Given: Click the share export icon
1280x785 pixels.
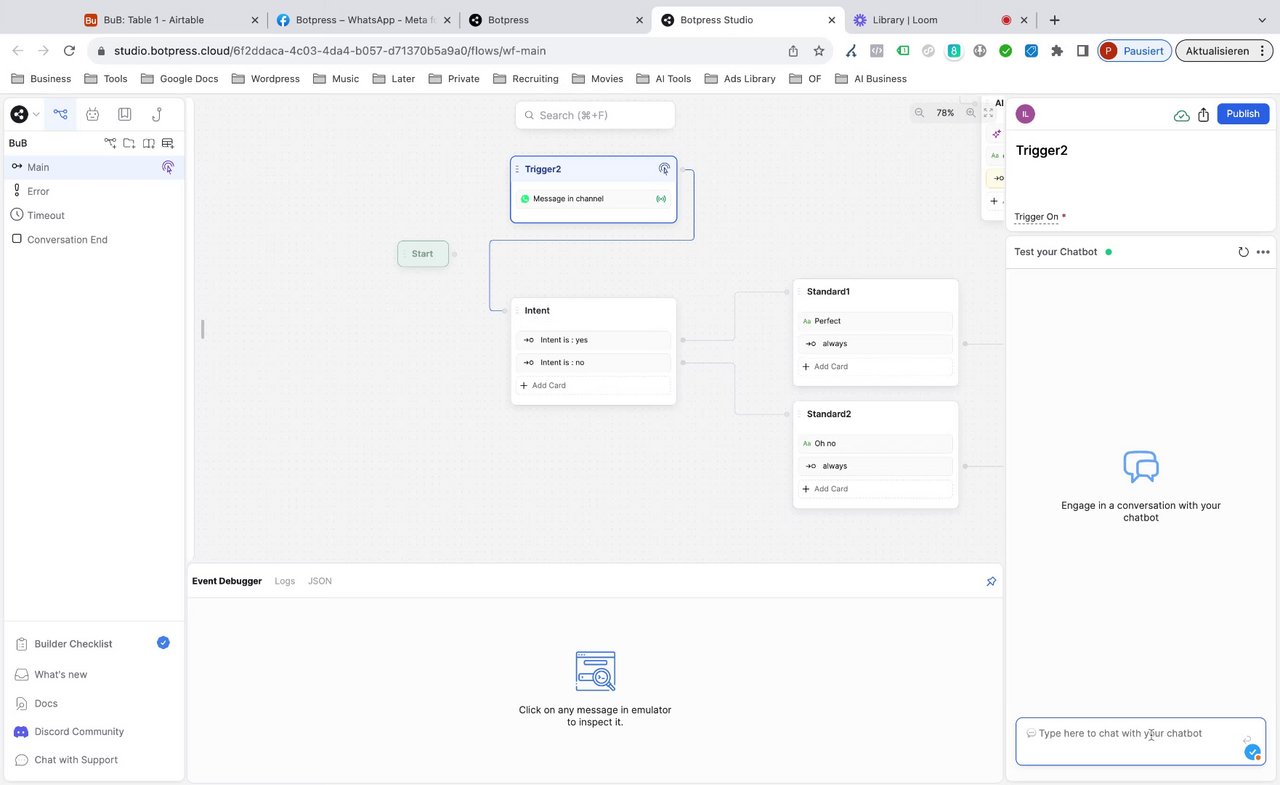Looking at the screenshot, I should pos(1204,114).
